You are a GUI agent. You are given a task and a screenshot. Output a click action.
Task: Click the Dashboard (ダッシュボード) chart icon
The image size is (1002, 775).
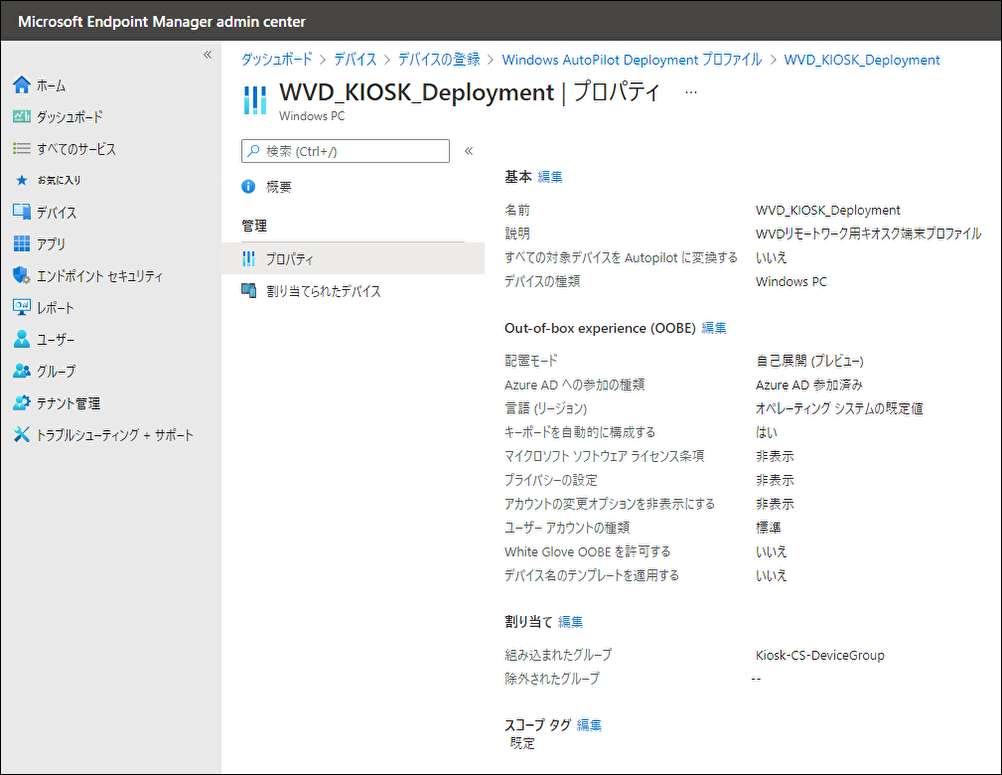coord(22,116)
